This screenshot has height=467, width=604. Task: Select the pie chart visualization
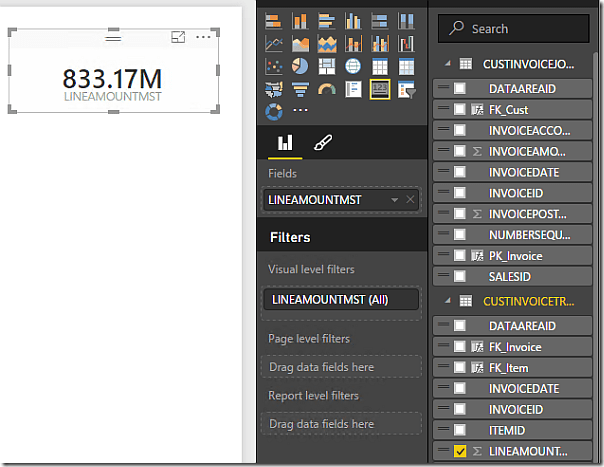click(301, 66)
